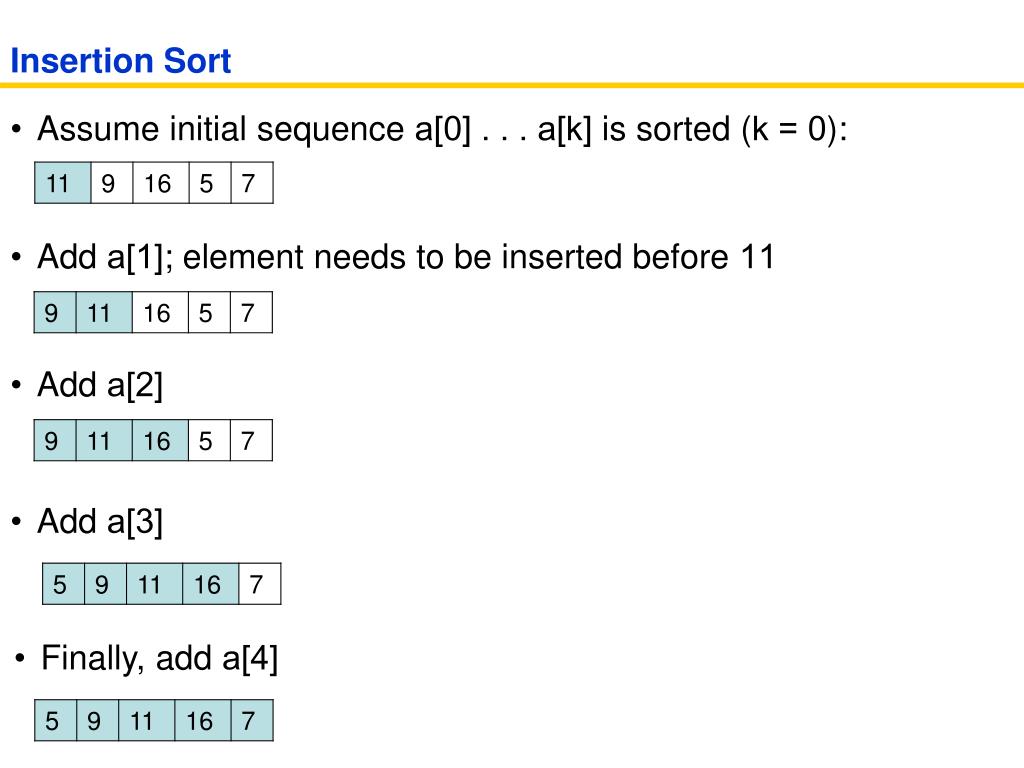Image resolution: width=1024 pixels, height=768 pixels.
Task: Click the unhighlighted 7 cell under Add a[3]
Action: (x=260, y=584)
